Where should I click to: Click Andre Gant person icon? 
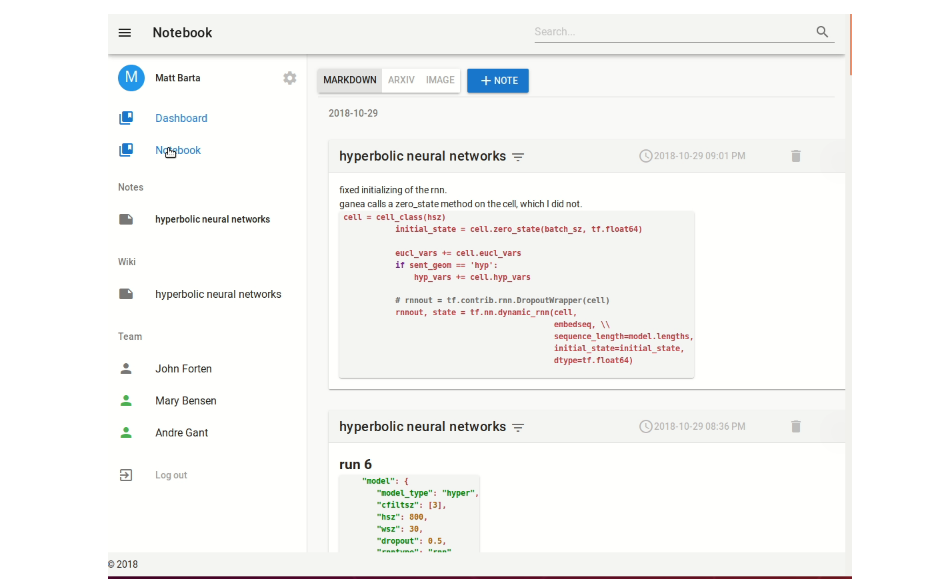click(126, 432)
